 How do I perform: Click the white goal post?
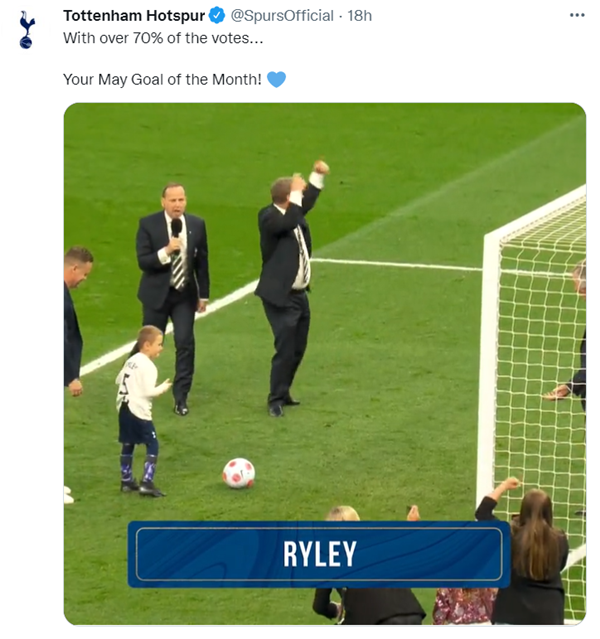[x=489, y=367]
